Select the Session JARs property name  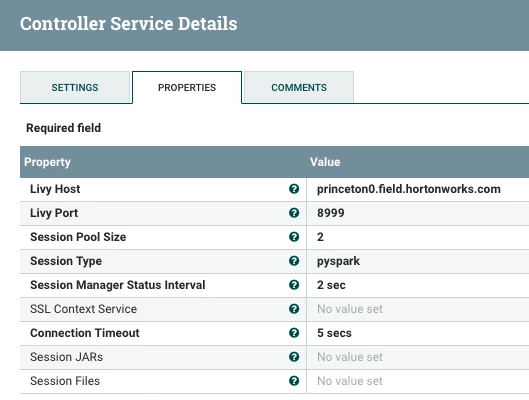pos(66,357)
